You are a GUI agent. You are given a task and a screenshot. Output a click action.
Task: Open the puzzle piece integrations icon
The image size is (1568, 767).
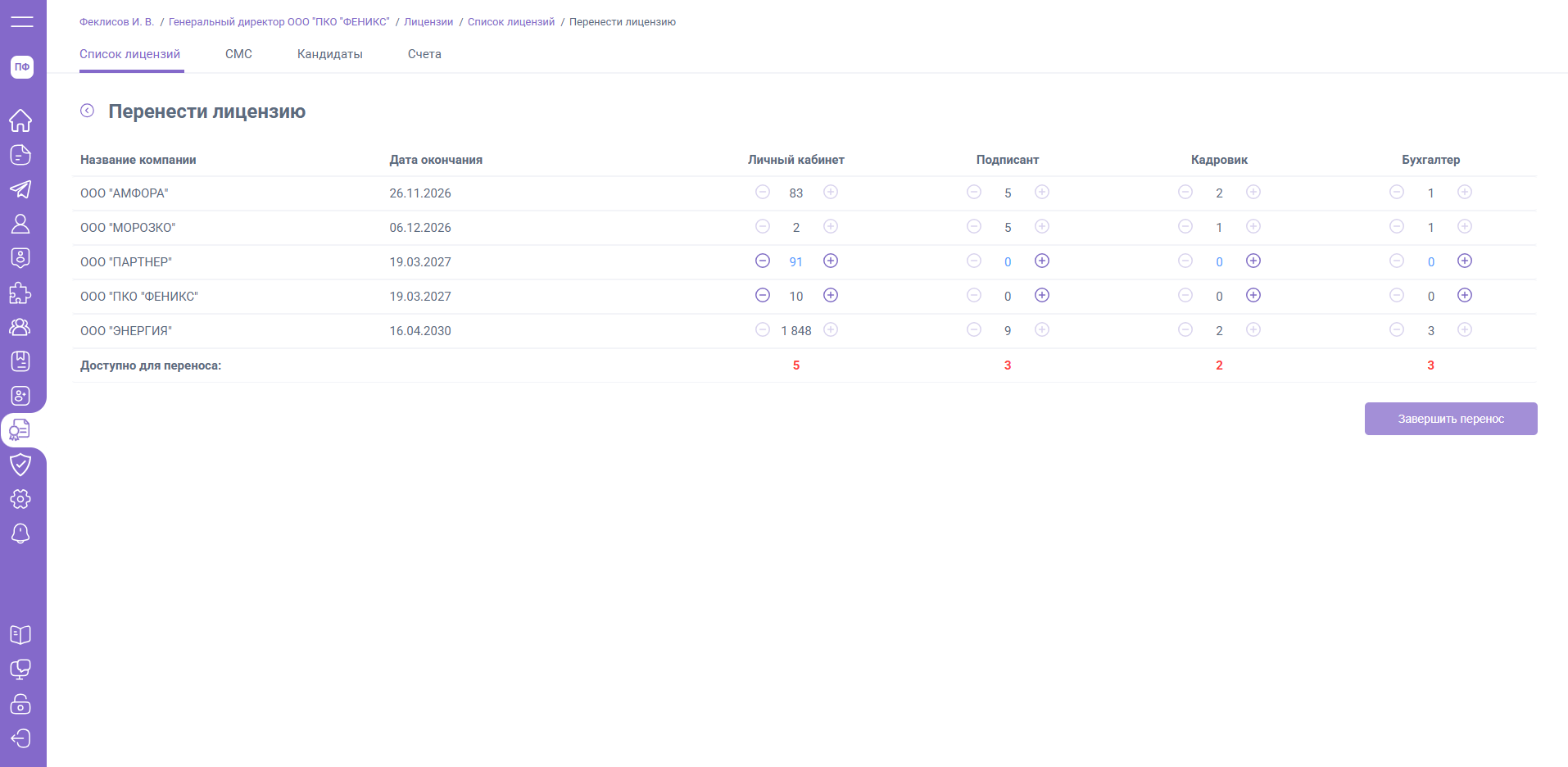20,293
